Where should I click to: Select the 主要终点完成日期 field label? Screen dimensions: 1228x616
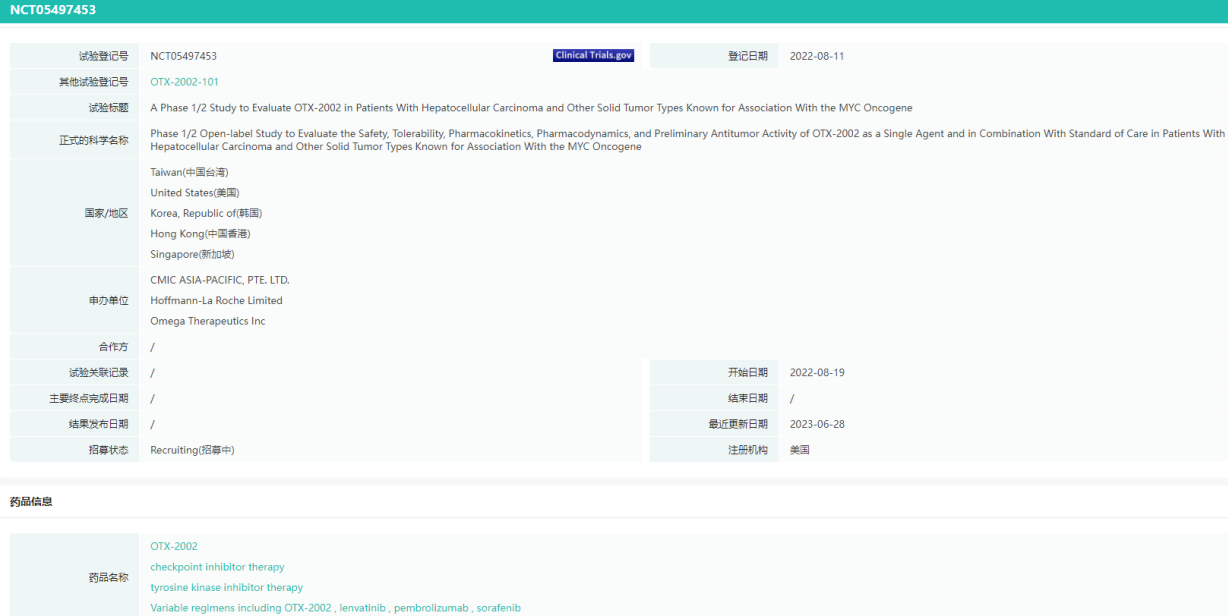pos(88,398)
